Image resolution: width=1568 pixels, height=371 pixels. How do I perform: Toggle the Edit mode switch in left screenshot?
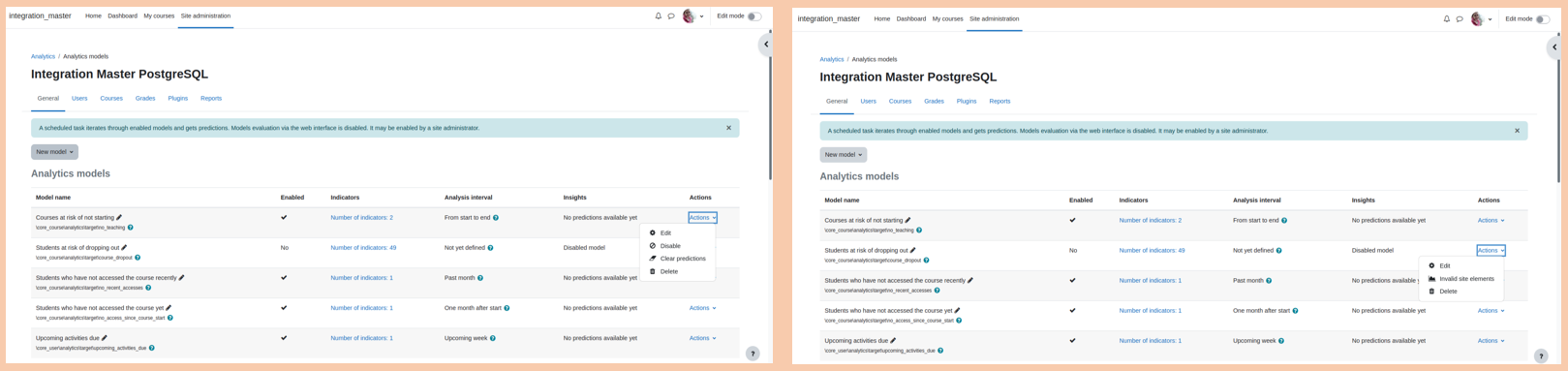click(x=753, y=16)
